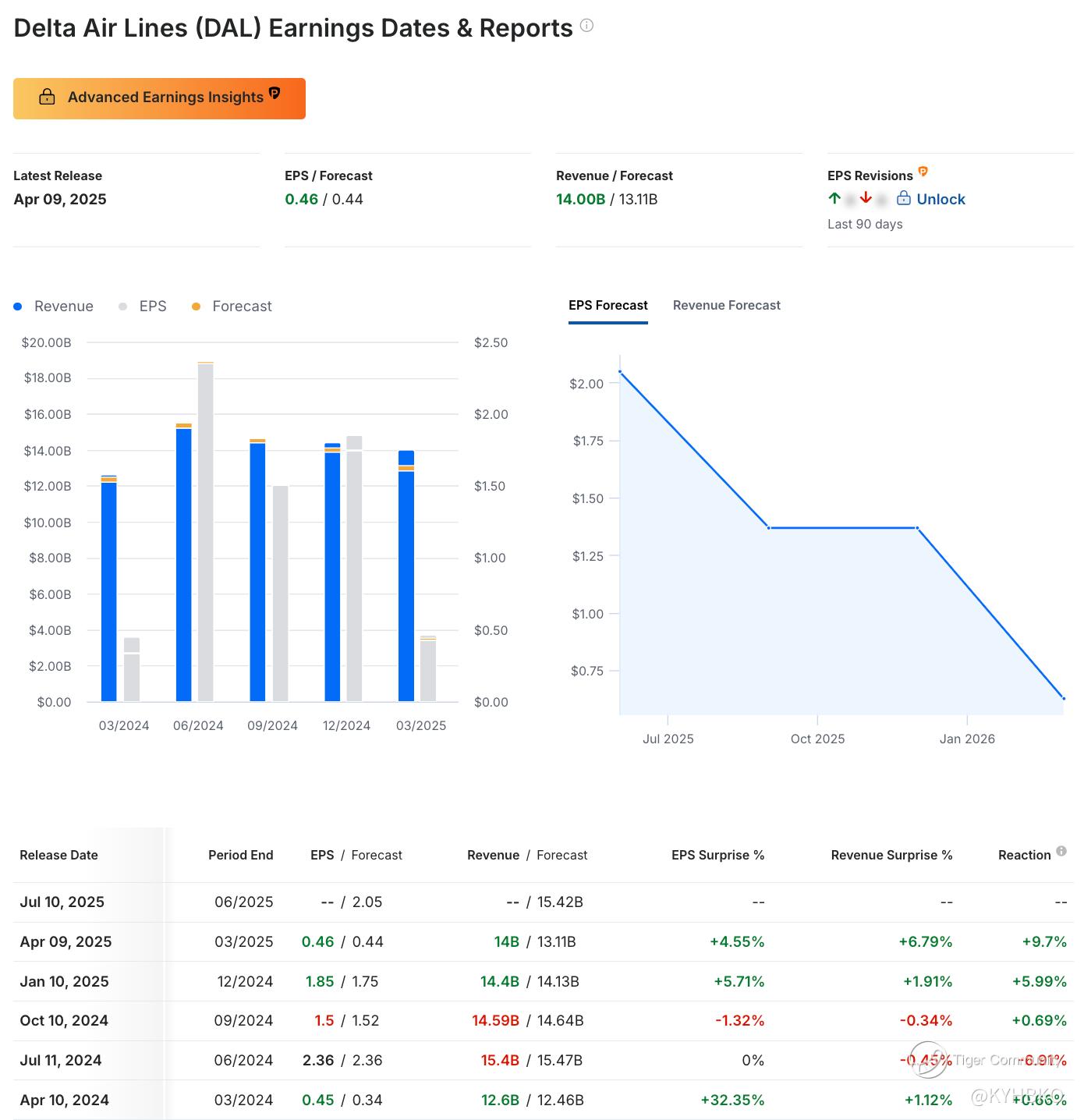Click the +5.99% reaction value
Image resolution: width=1084 pixels, height=1120 pixels.
tap(1040, 981)
